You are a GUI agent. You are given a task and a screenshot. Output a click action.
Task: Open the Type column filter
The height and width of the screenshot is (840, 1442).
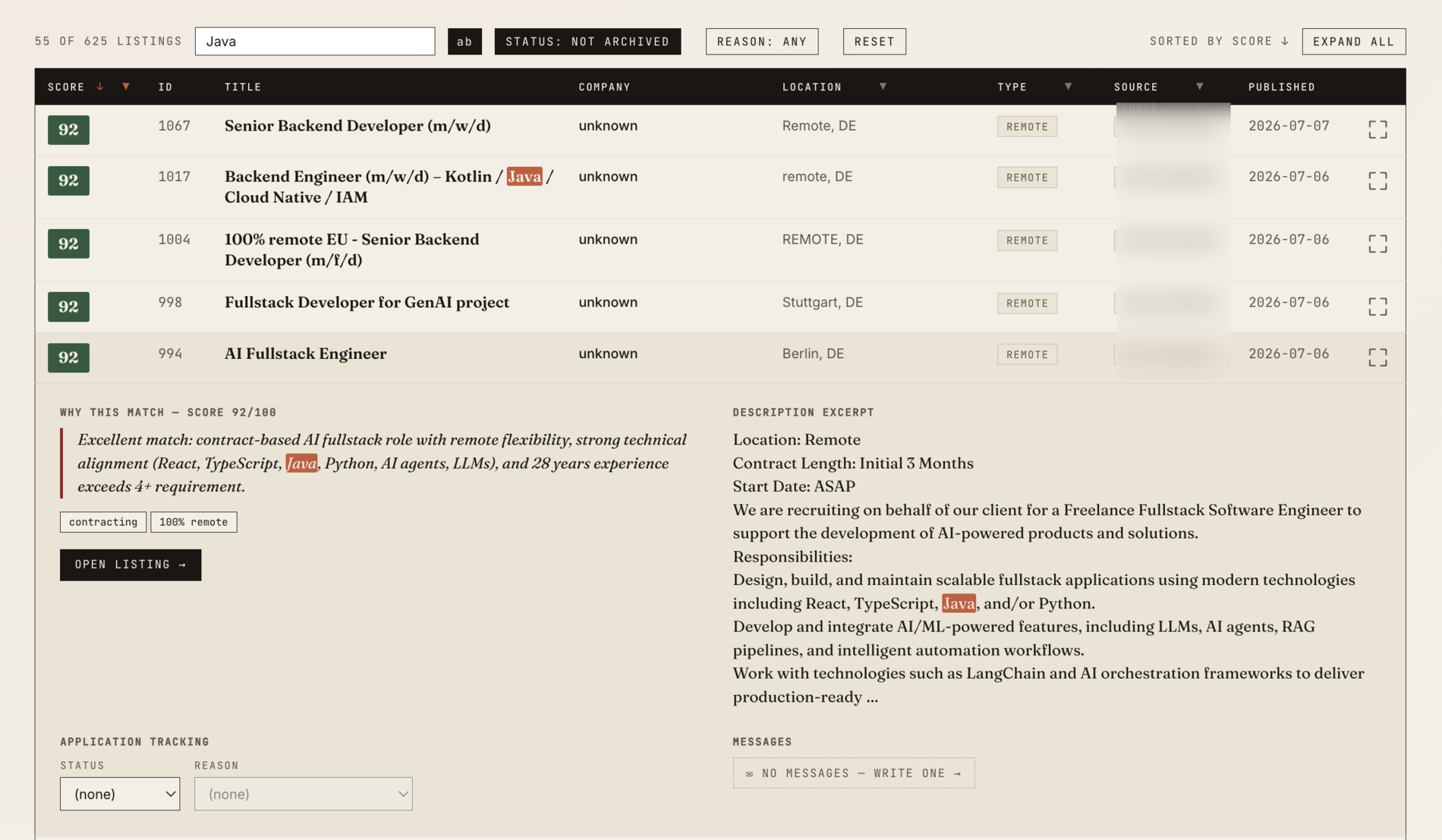click(x=1068, y=87)
